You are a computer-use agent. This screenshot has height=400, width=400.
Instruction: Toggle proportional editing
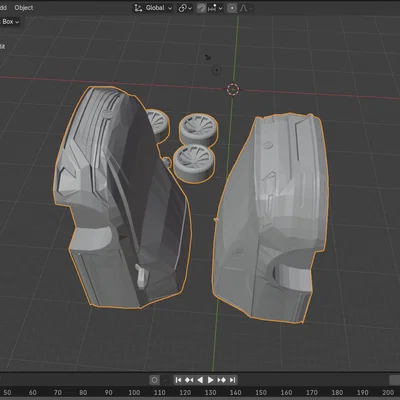[232, 8]
